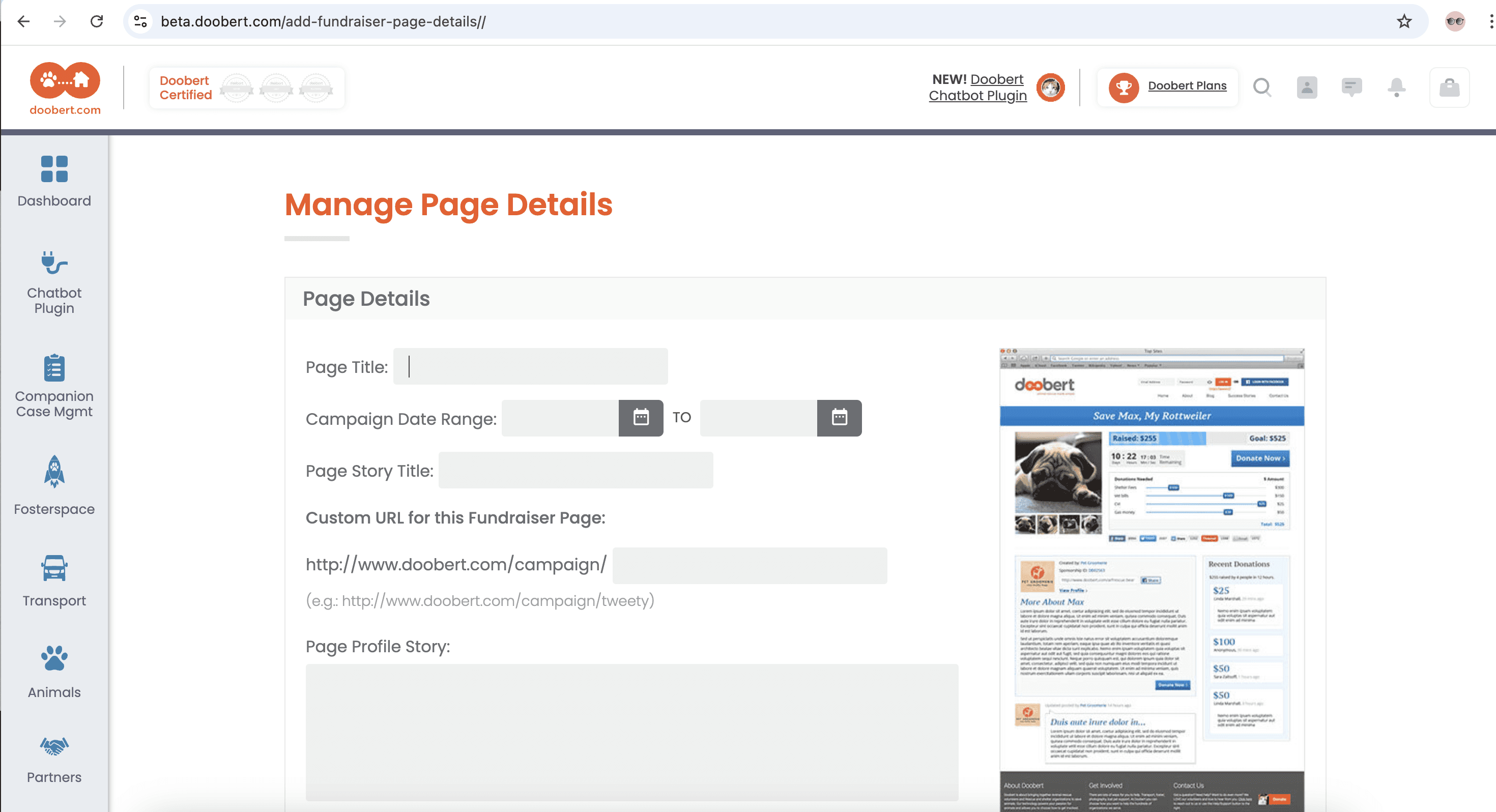
Task: Open the Fosterspace rocket icon
Action: [x=54, y=472]
